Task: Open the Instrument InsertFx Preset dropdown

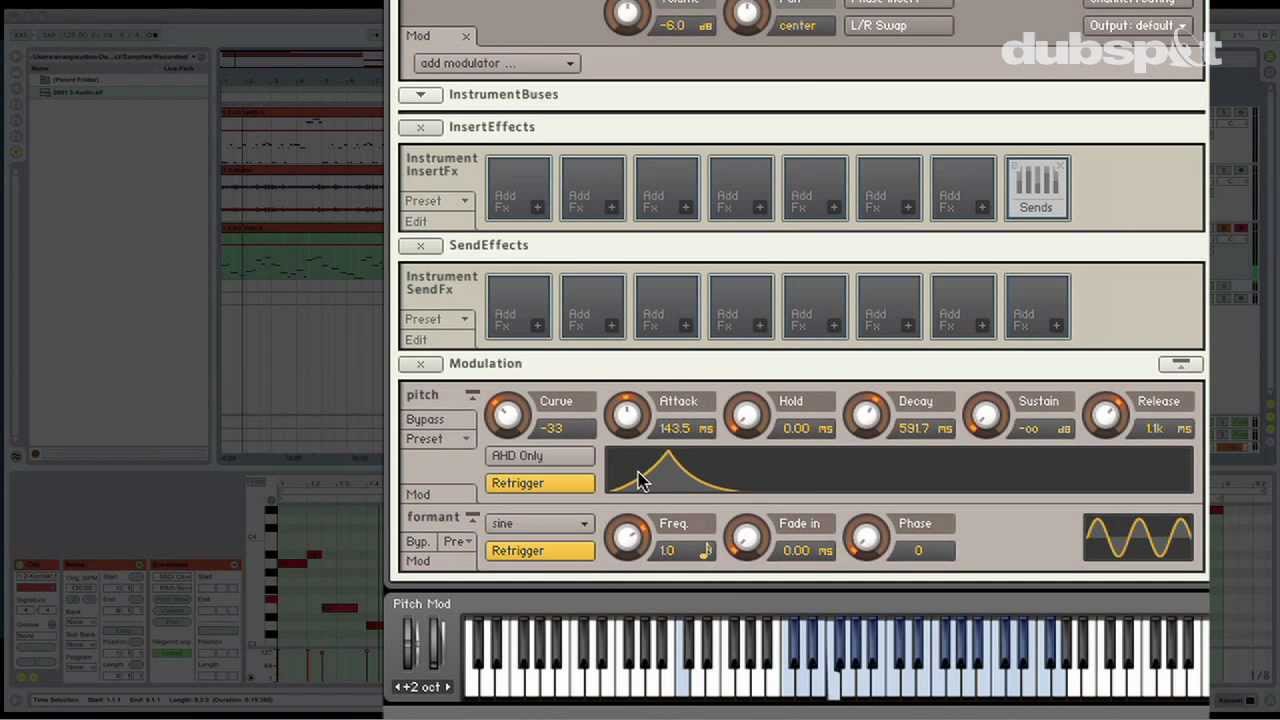Action: [x=437, y=201]
